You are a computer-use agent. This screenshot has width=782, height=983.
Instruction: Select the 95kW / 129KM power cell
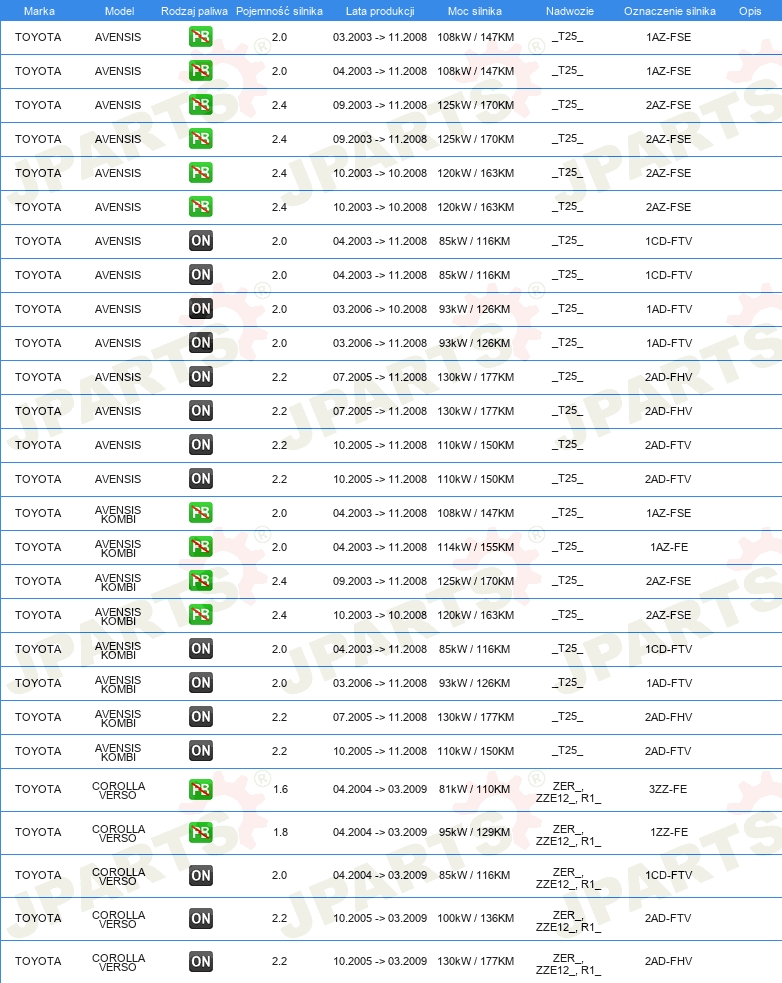pyautogui.click(x=475, y=833)
